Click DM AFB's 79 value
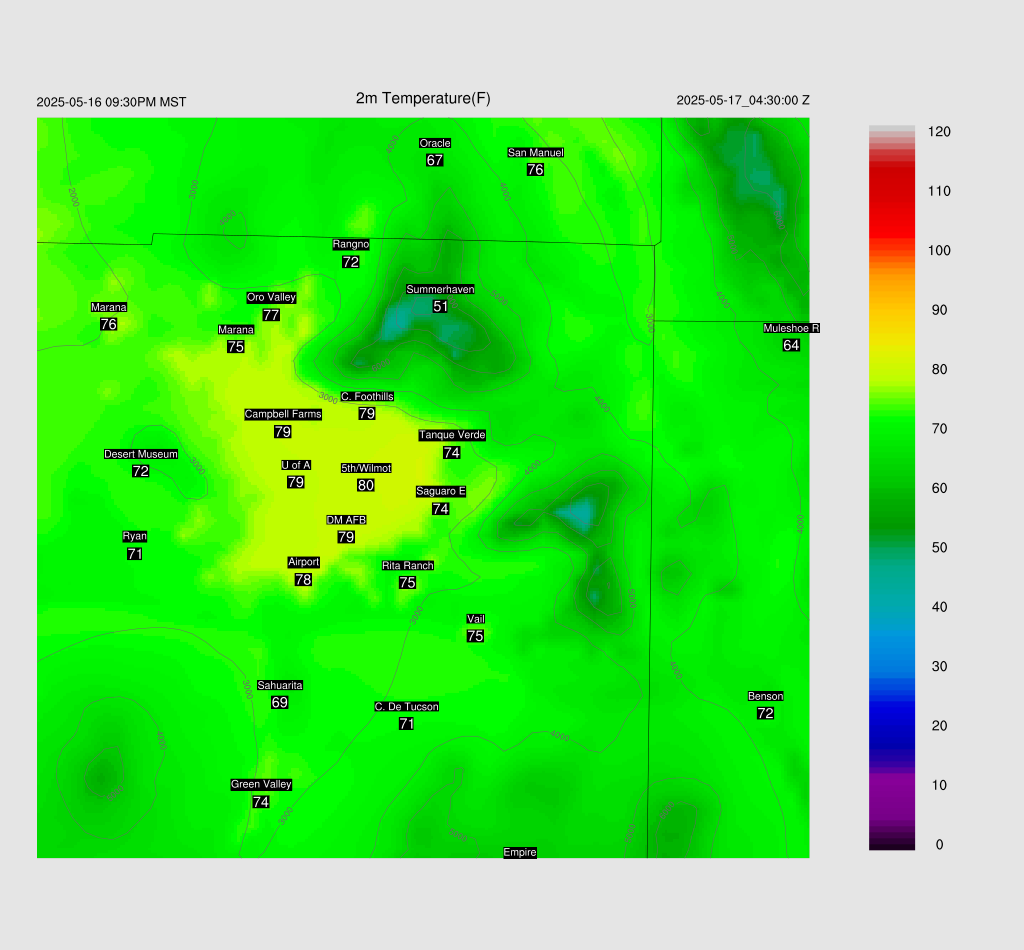This screenshot has width=1024, height=950. click(x=346, y=537)
